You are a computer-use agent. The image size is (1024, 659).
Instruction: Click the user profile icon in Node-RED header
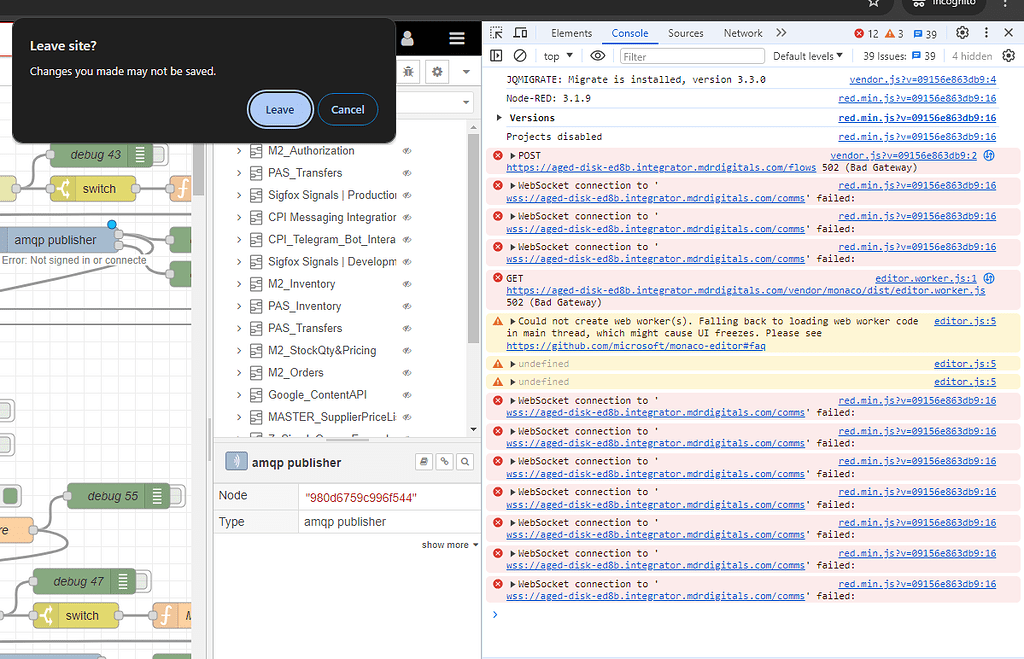click(x=406, y=39)
